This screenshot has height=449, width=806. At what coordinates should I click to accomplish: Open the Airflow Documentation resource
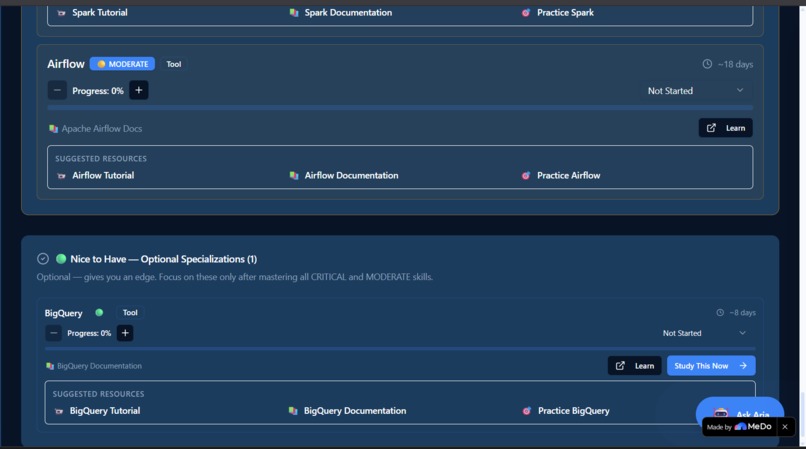click(x=351, y=175)
